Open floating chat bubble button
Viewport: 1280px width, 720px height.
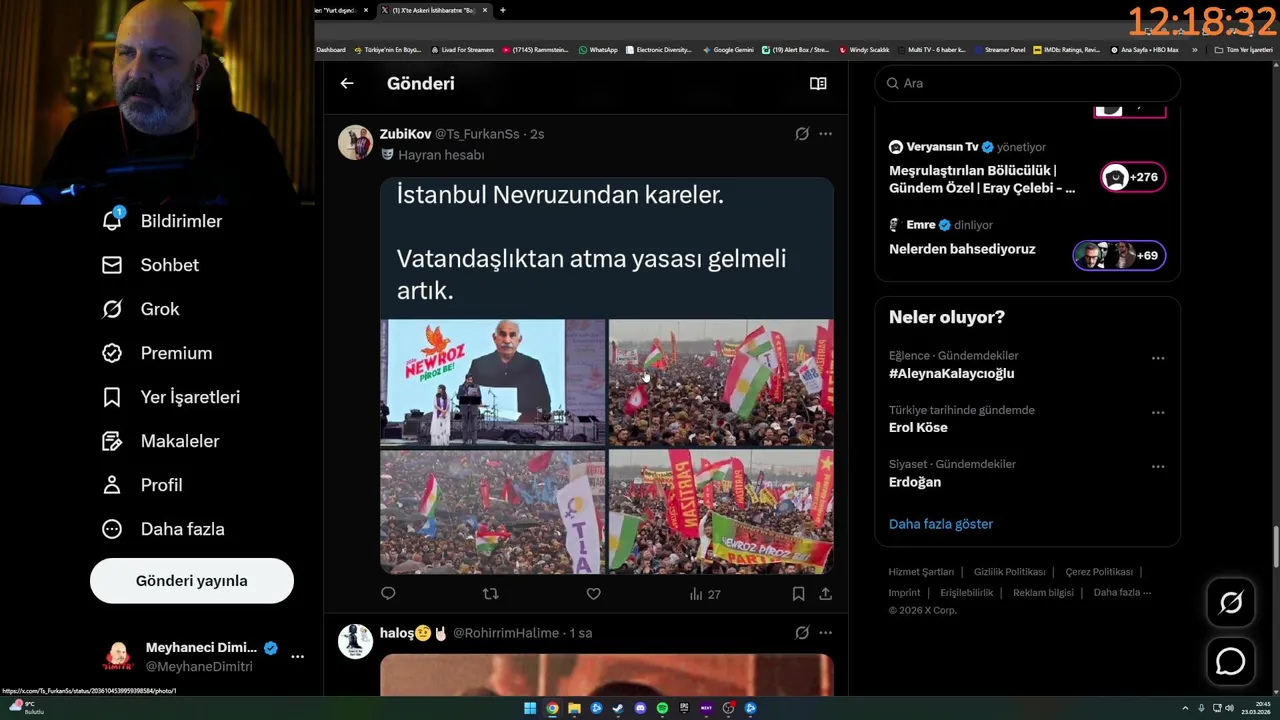pyautogui.click(x=1231, y=662)
